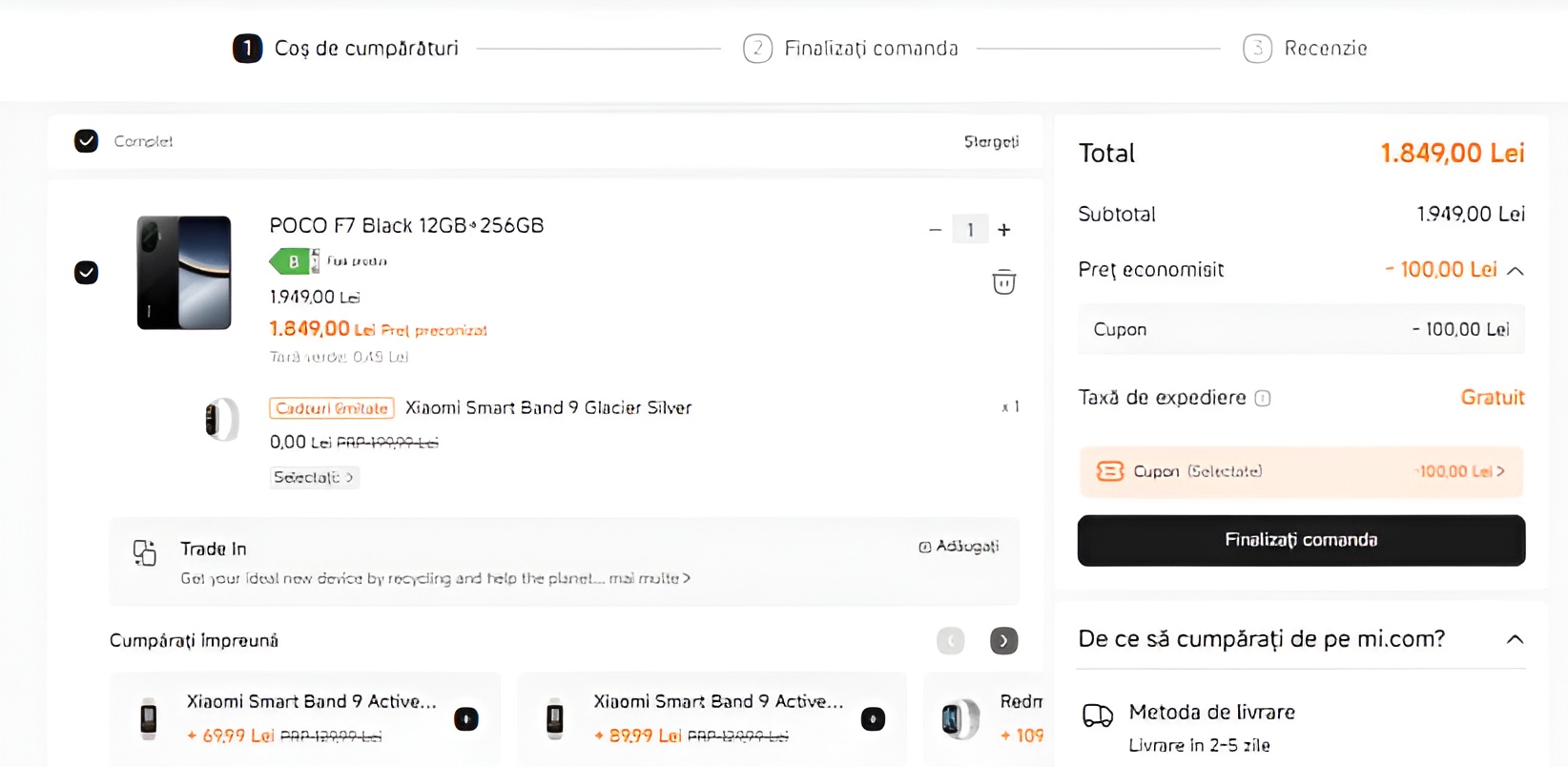Screen dimensions: 1568x767
Task: Decrease POCO F7 quantity with minus
Action: [x=935, y=230]
